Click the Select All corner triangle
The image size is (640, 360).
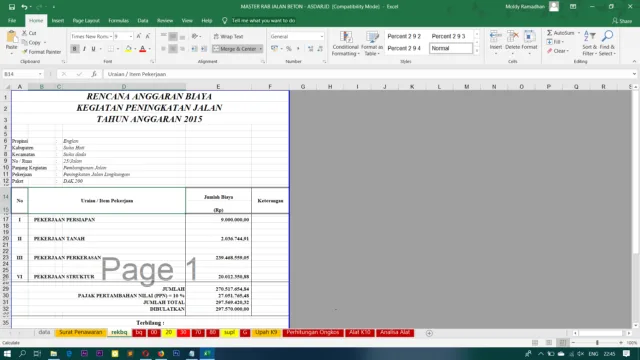tap(7, 87)
